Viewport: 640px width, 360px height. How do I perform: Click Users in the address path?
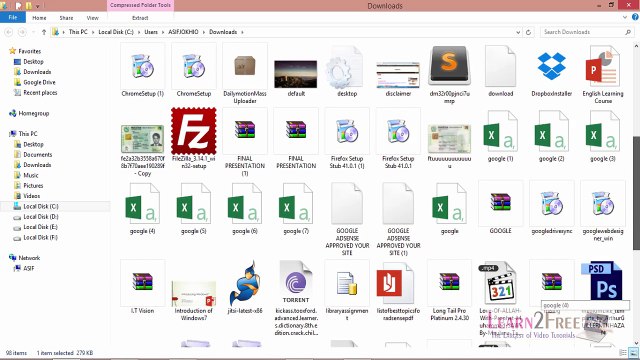tap(151, 32)
